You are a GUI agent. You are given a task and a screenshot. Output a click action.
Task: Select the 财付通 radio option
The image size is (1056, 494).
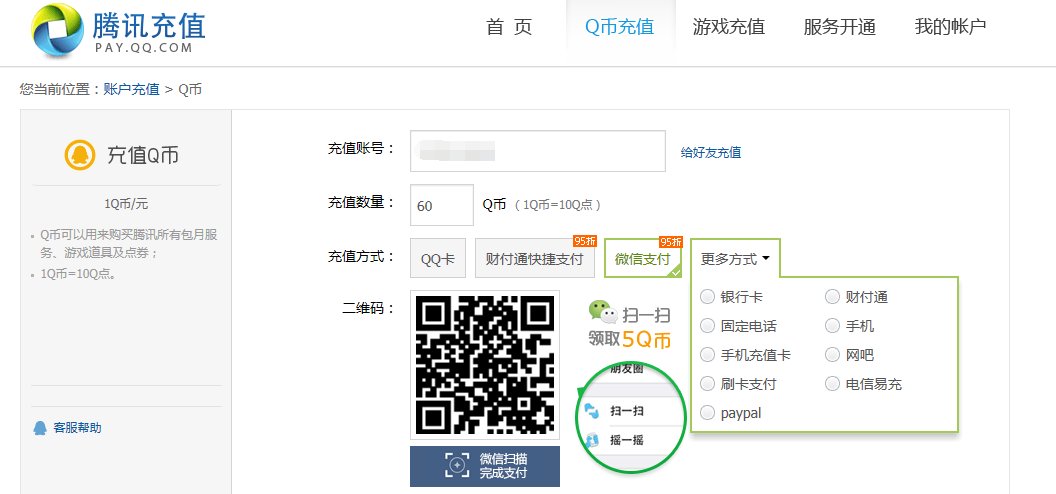[x=832, y=296]
